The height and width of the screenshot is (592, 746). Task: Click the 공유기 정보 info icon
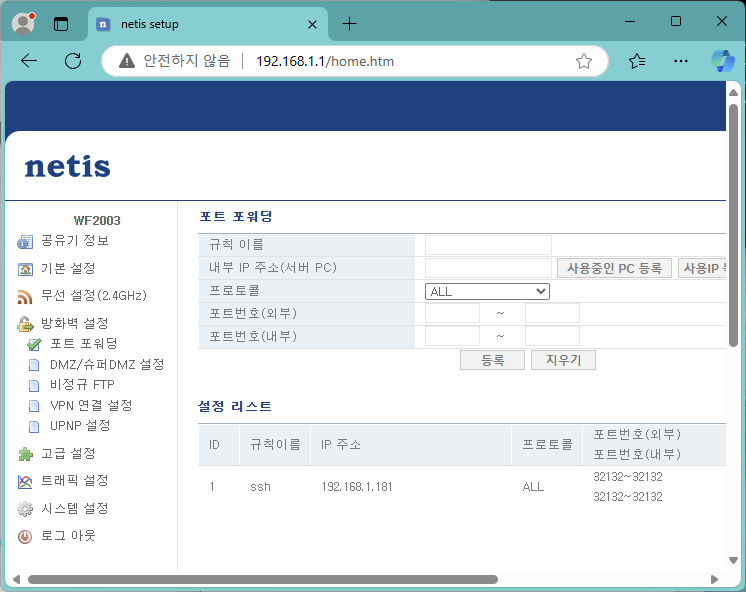26,242
